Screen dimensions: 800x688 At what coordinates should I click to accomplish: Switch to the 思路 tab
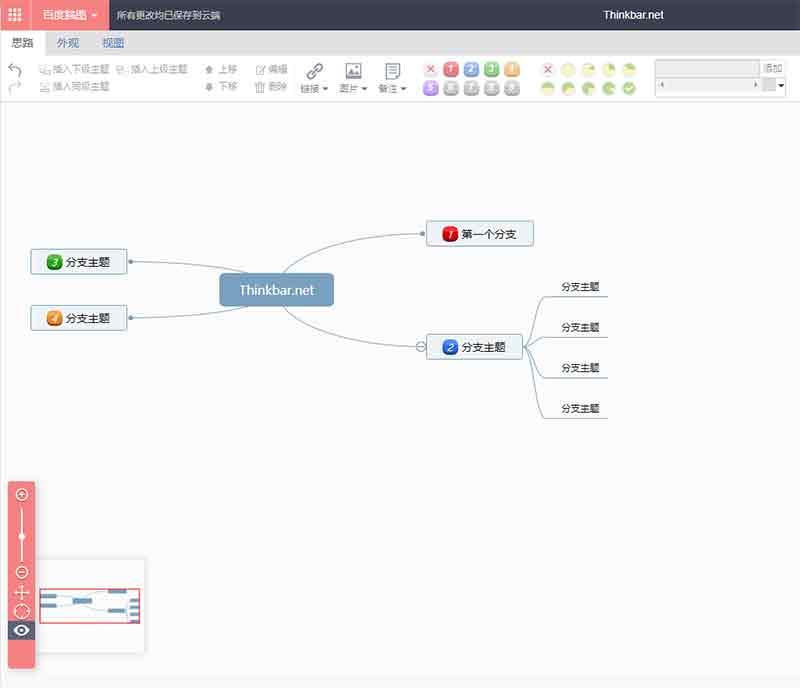click(x=22, y=43)
